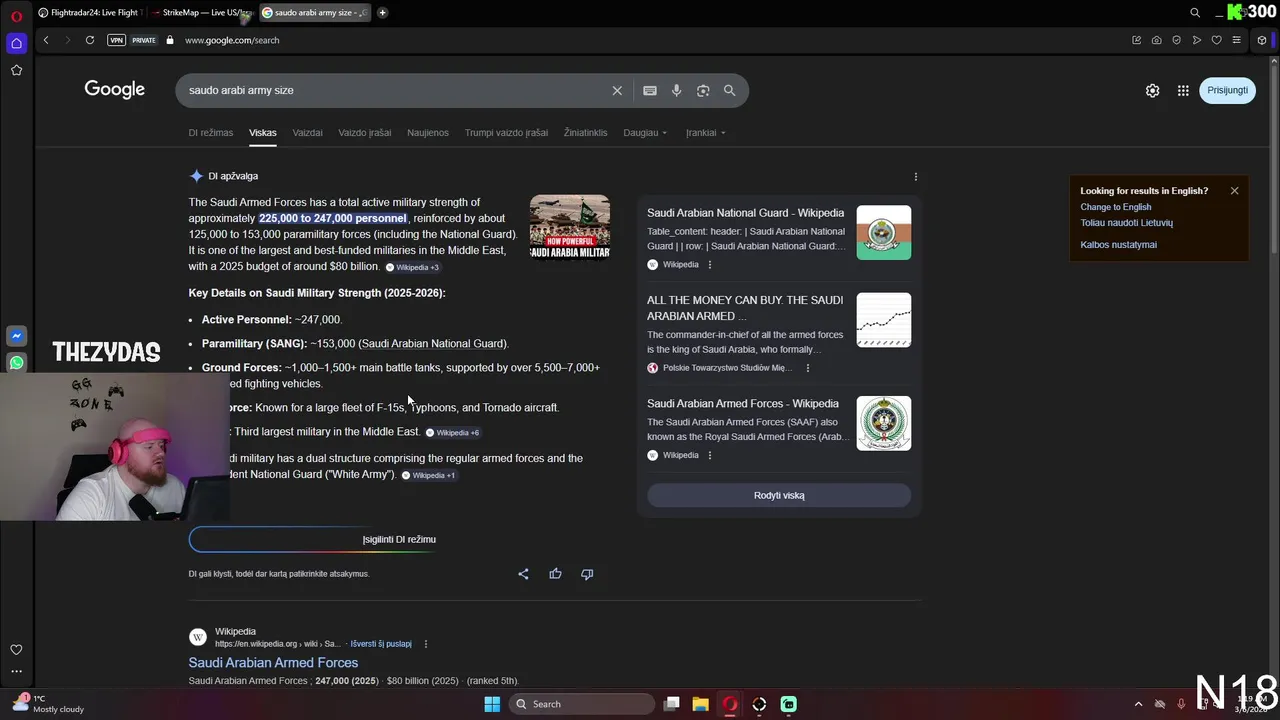Submit search with magnifier button

point(729,90)
